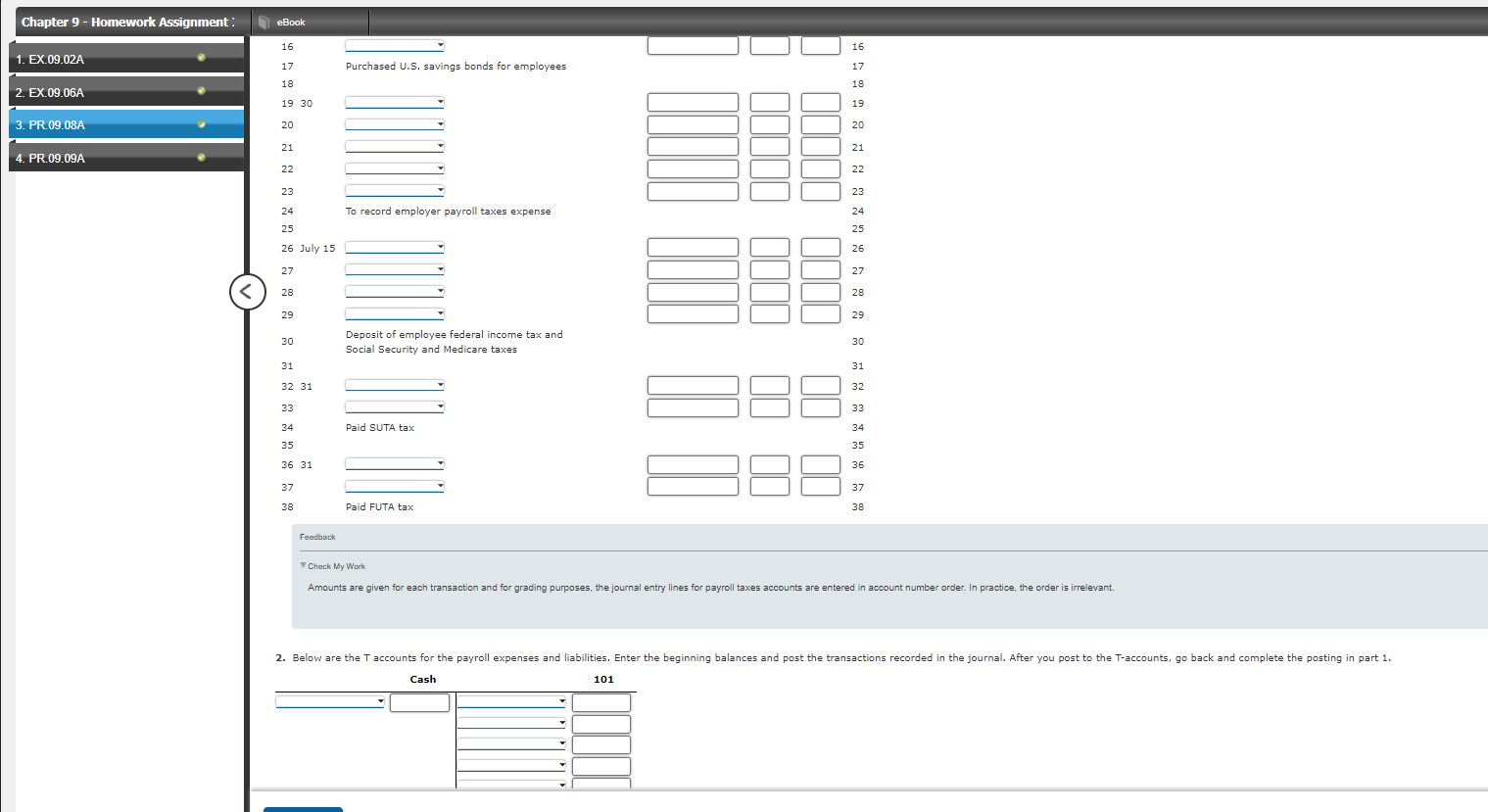Screen dimensions: 1488x812
Task: Open the account dropdown above Paid FUTA tax
Action: click(395, 485)
